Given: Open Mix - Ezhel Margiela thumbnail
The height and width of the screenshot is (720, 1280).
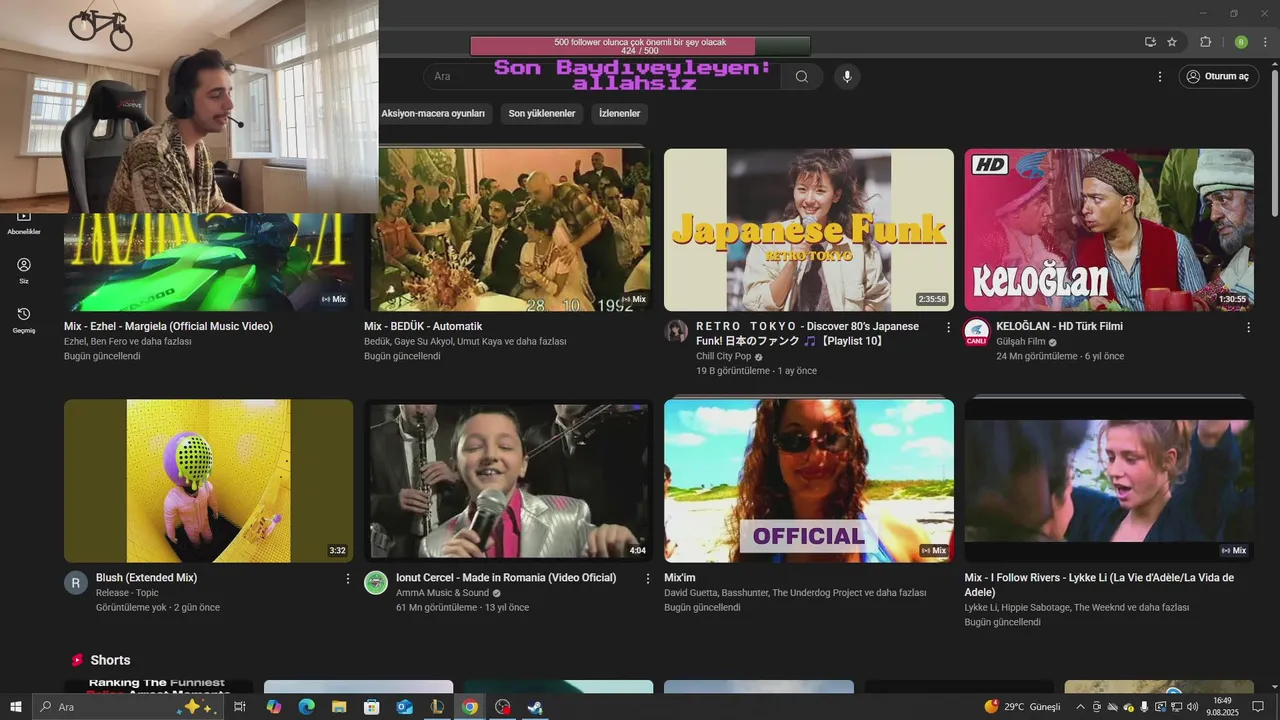Looking at the screenshot, I should [208, 262].
